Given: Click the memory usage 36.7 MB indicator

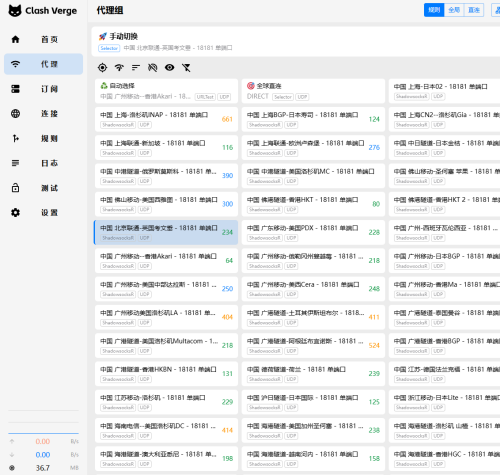Looking at the screenshot, I should coord(43,468).
